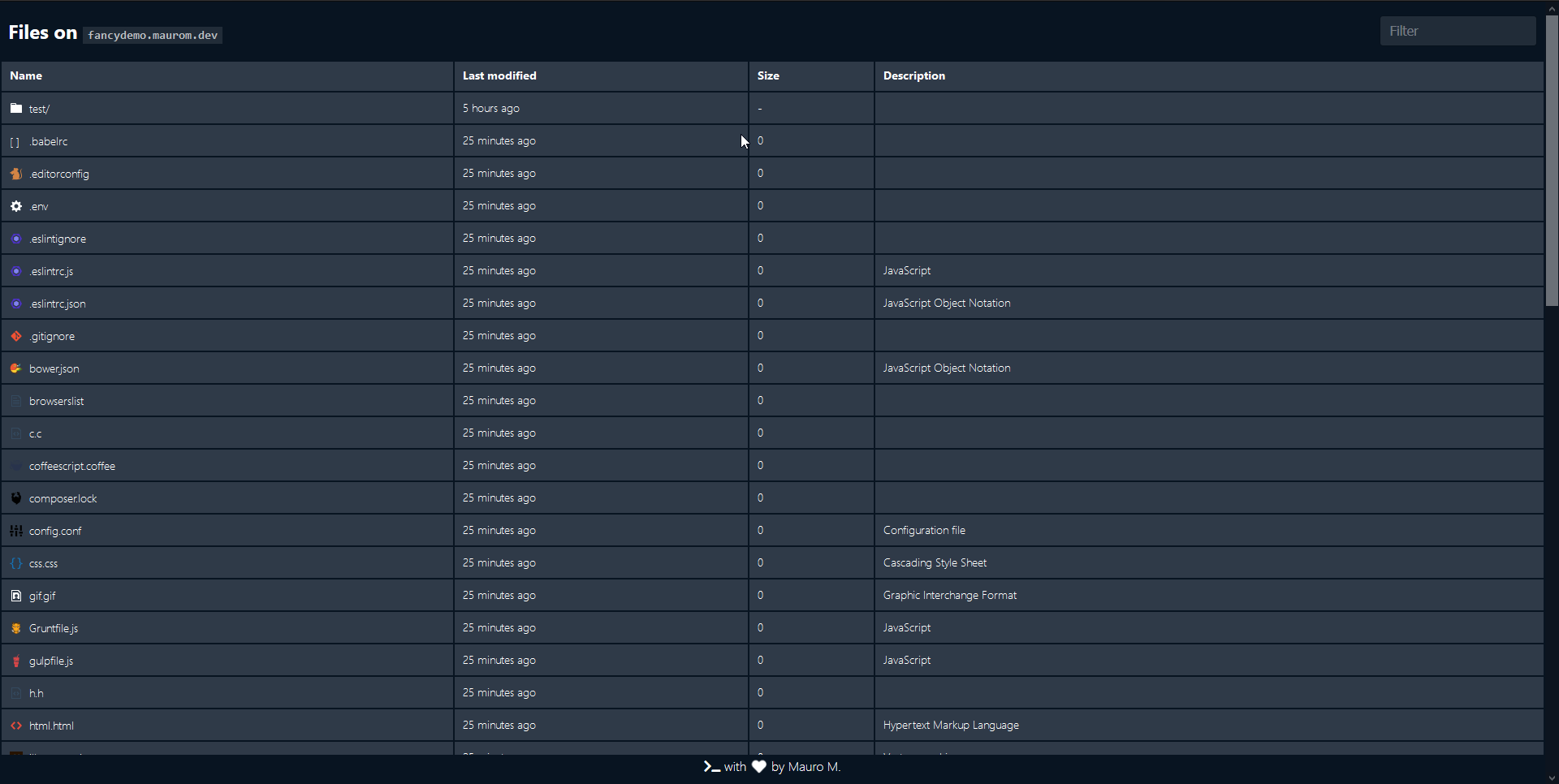Click the angle brackets icon beside html.html
1559x784 pixels.
tap(16, 726)
